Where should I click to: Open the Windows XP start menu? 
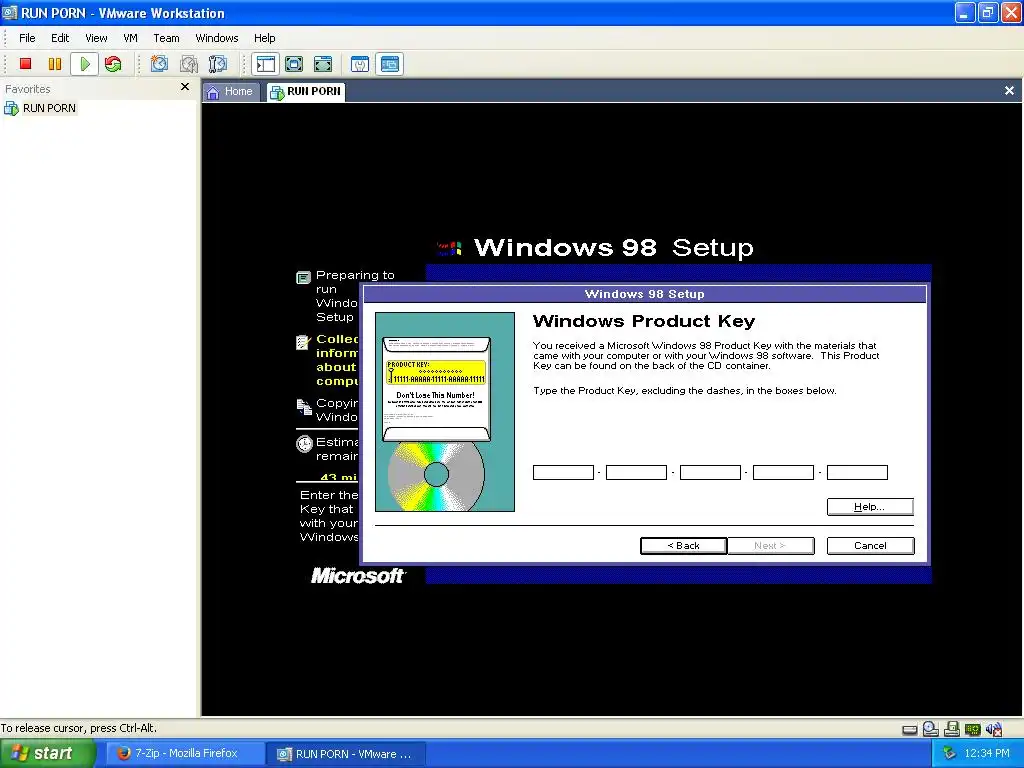(x=46, y=754)
